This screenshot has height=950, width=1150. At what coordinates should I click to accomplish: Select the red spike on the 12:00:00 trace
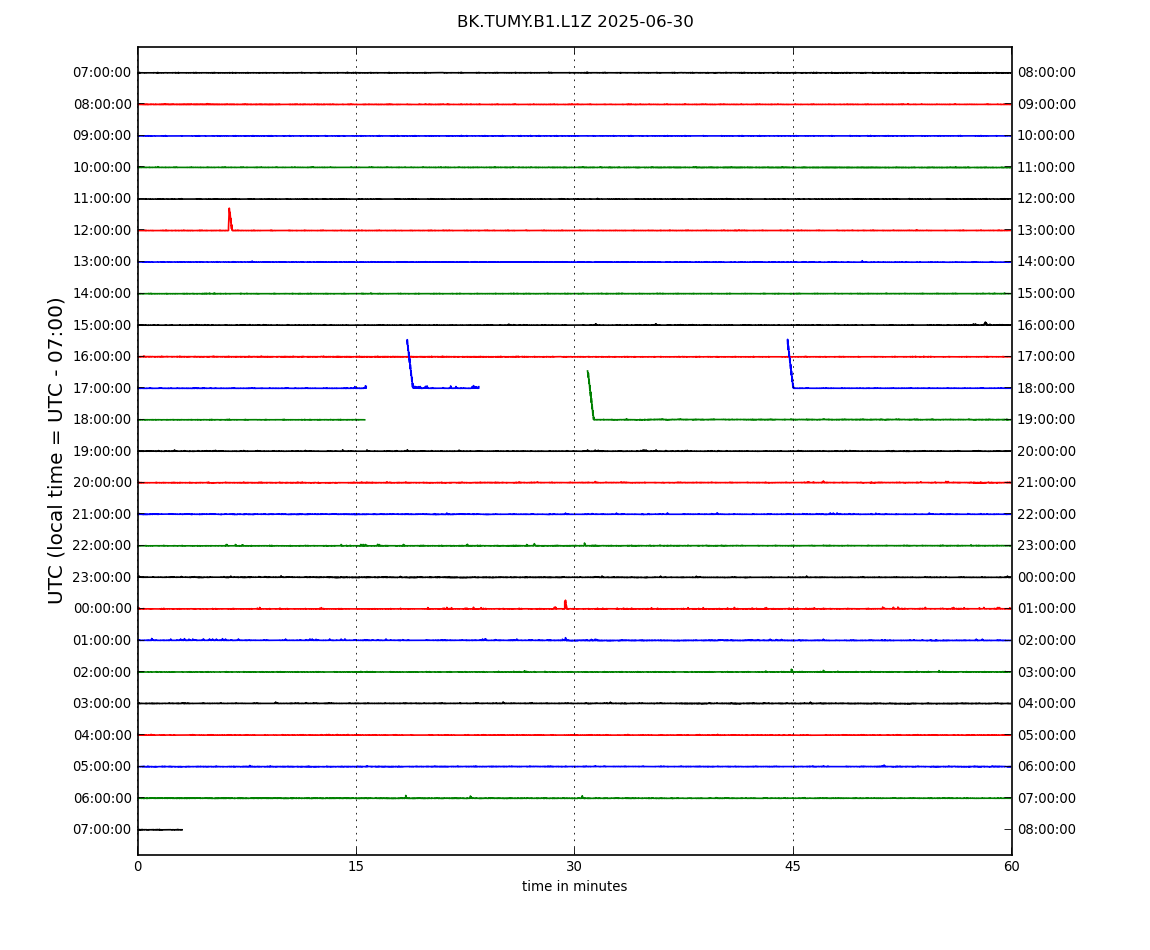click(x=230, y=219)
